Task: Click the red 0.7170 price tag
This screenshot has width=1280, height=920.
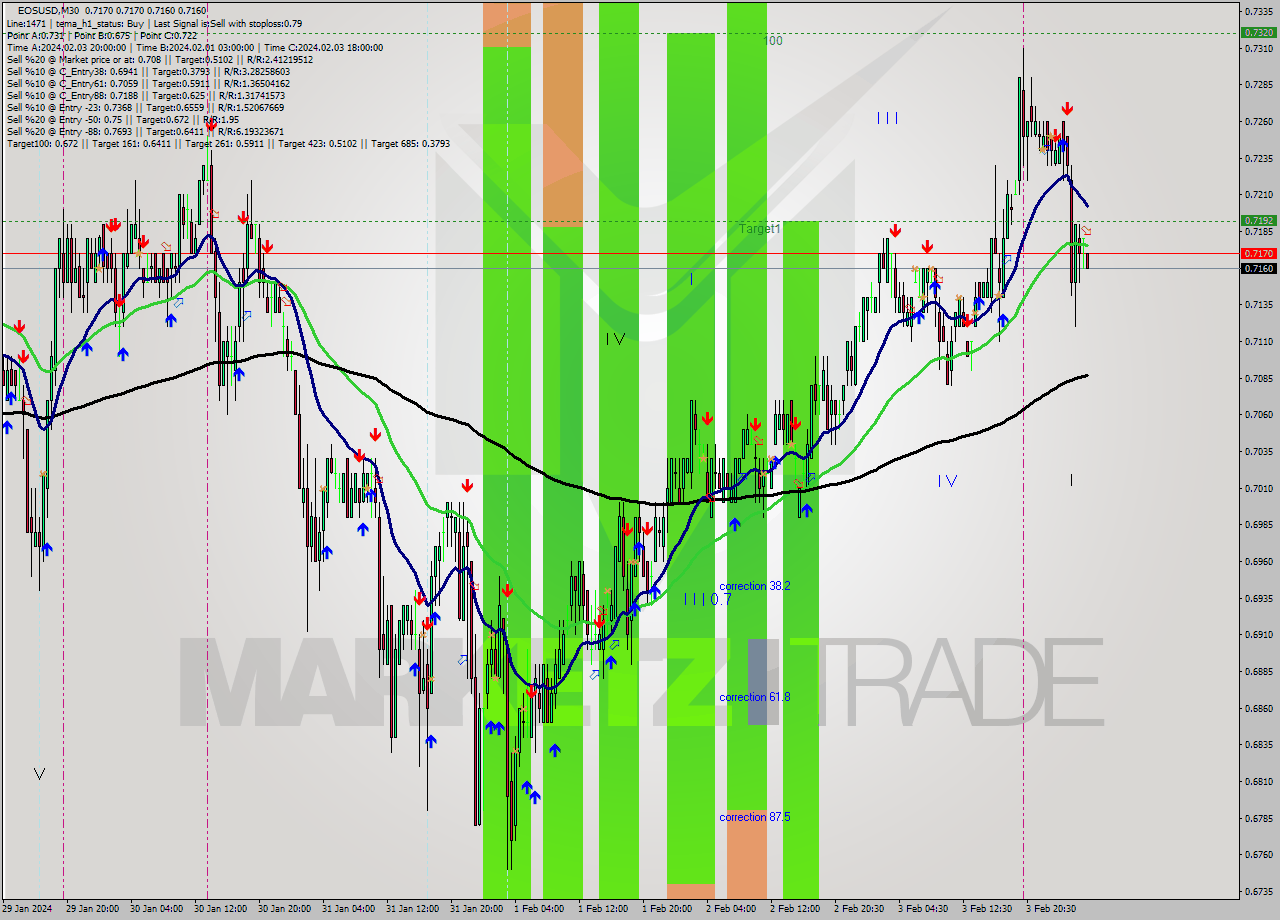Action: [1258, 254]
